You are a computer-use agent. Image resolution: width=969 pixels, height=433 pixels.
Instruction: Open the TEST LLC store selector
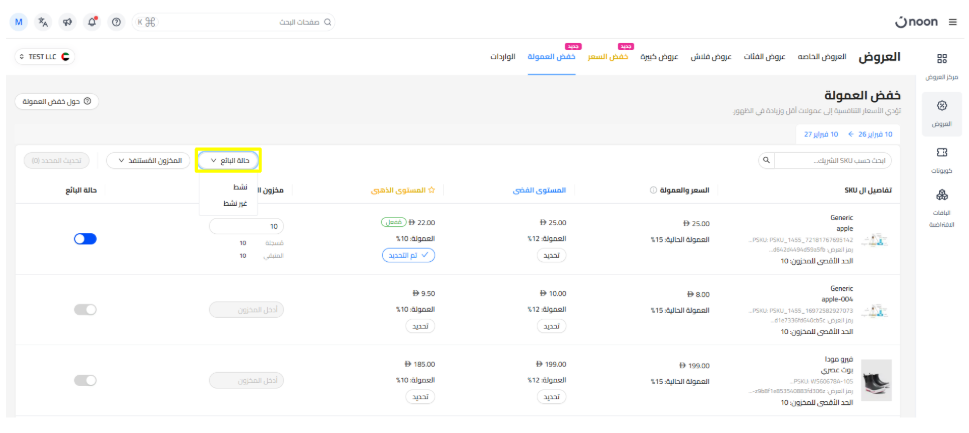click(x=46, y=57)
